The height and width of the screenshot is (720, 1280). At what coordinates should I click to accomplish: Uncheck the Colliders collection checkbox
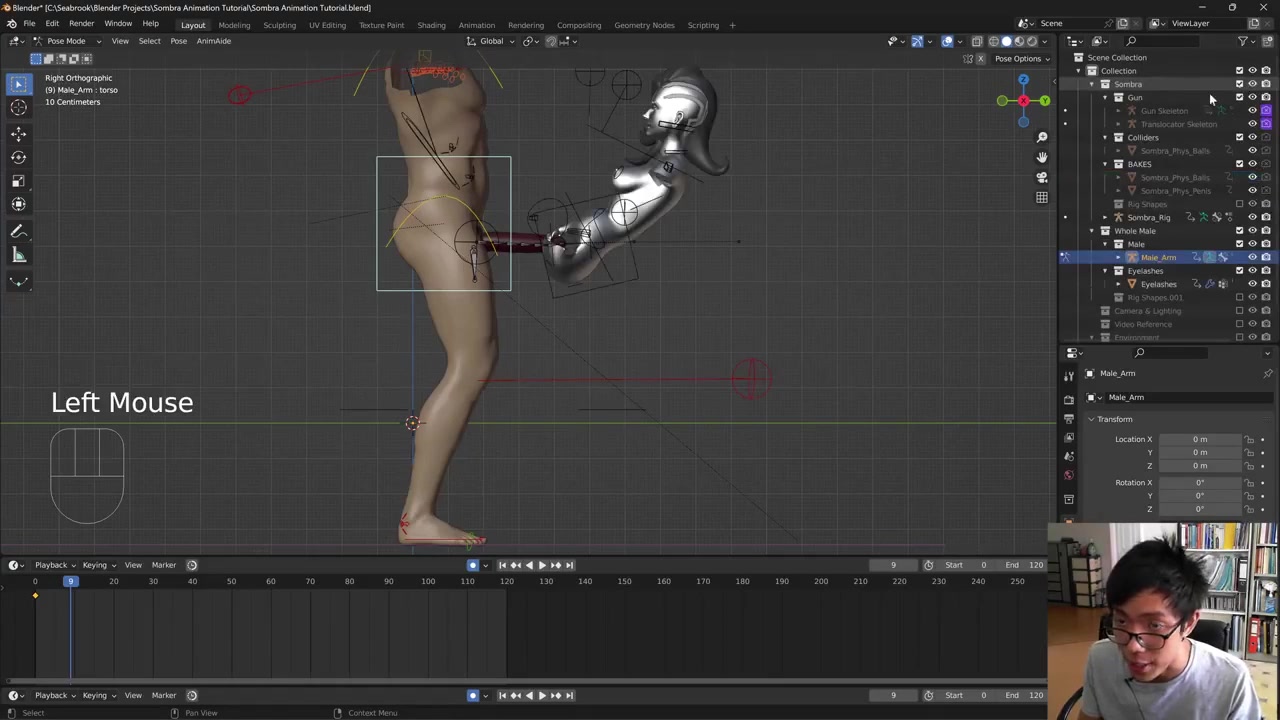click(1239, 137)
